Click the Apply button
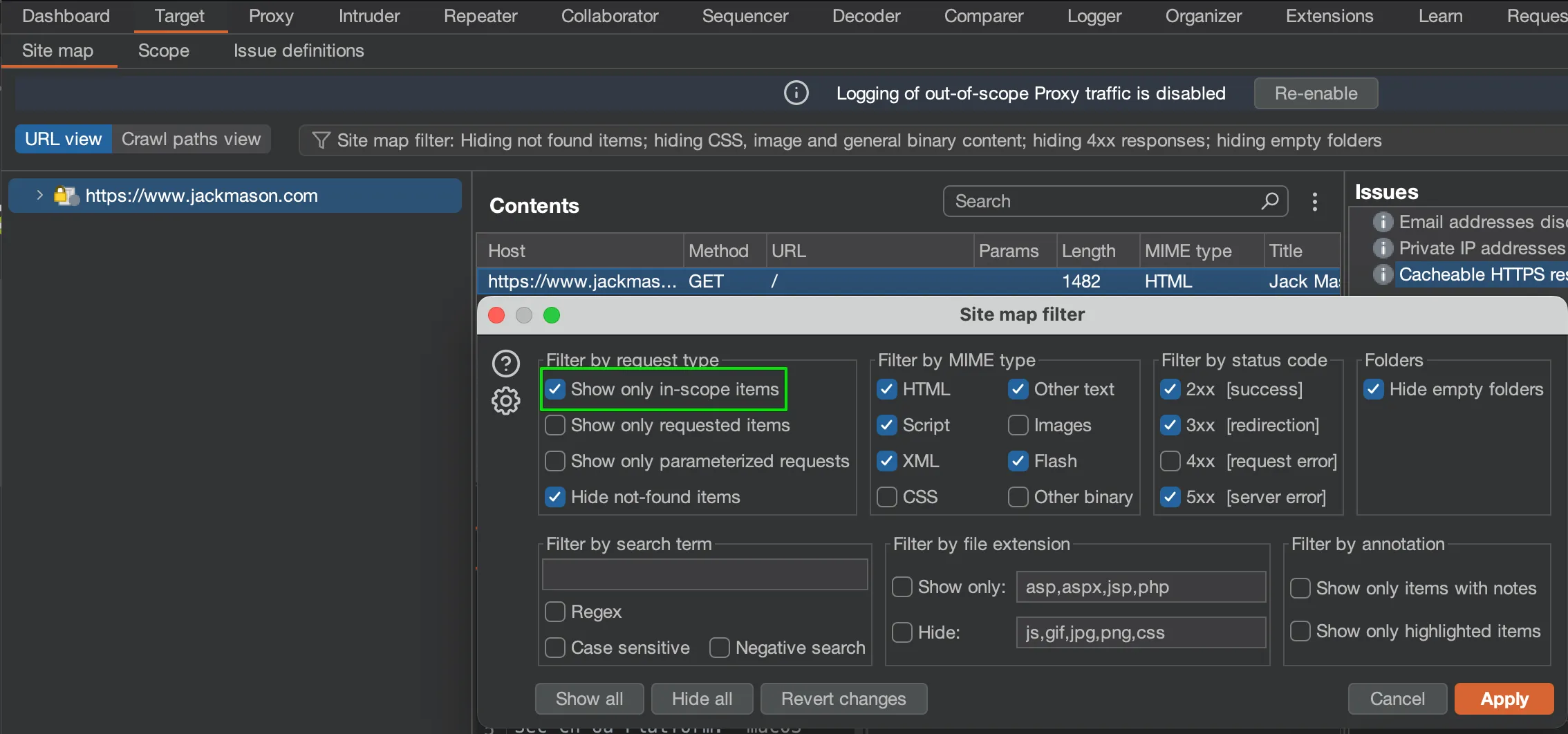Image resolution: width=1568 pixels, height=734 pixels. point(1504,699)
